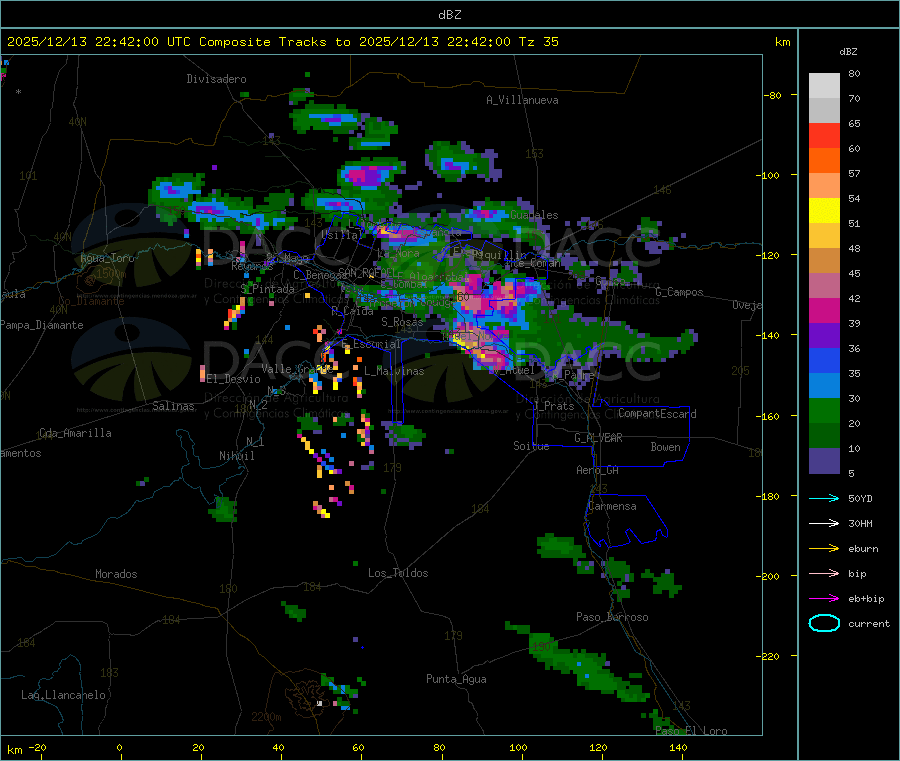Image resolution: width=900 pixels, height=761 pixels.
Task: Click the dBZ title at top
Action: tap(449, 15)
